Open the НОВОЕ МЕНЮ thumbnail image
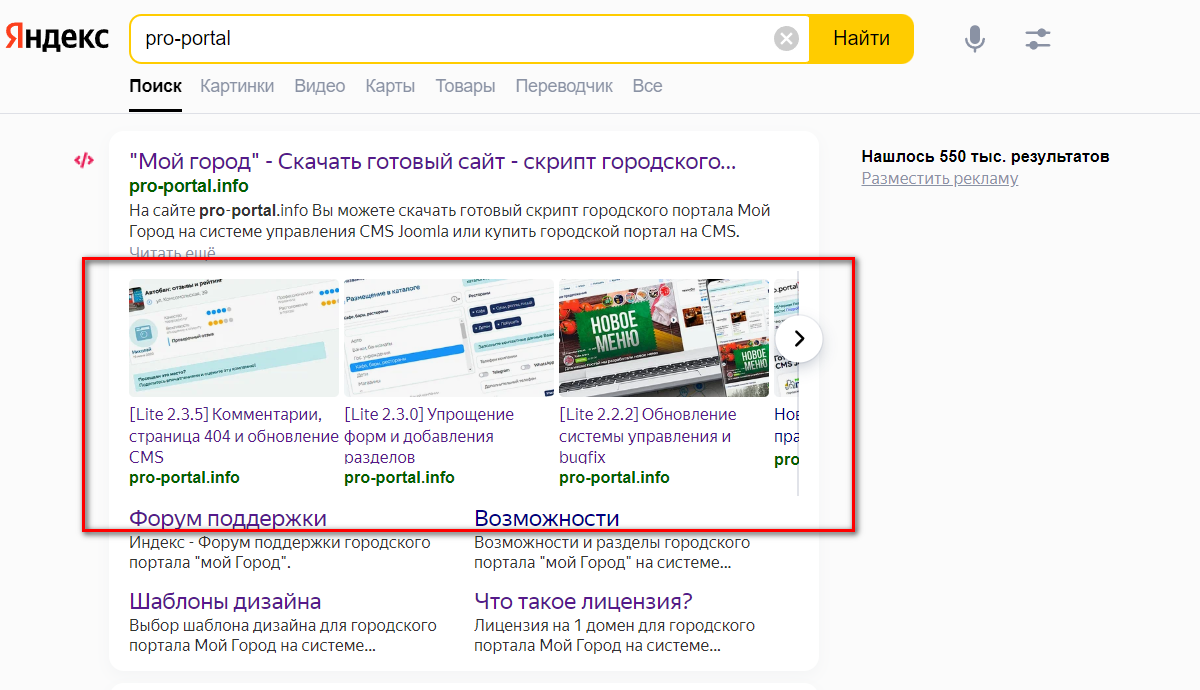 click(663, 338)
